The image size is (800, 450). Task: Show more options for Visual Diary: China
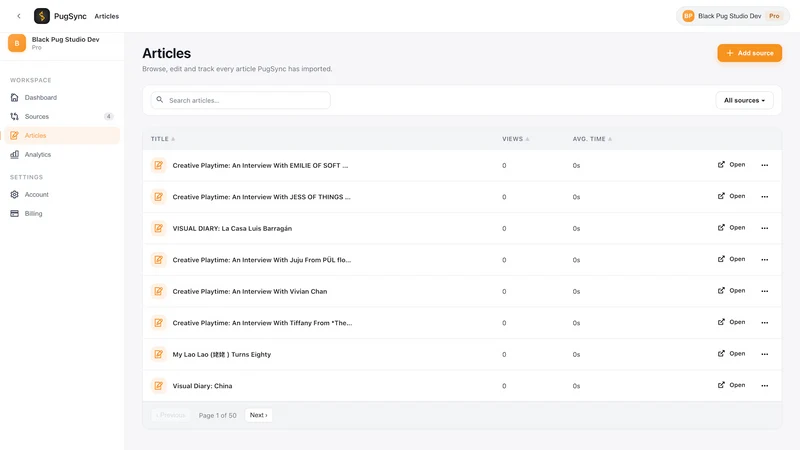click(x=764, y=386)
